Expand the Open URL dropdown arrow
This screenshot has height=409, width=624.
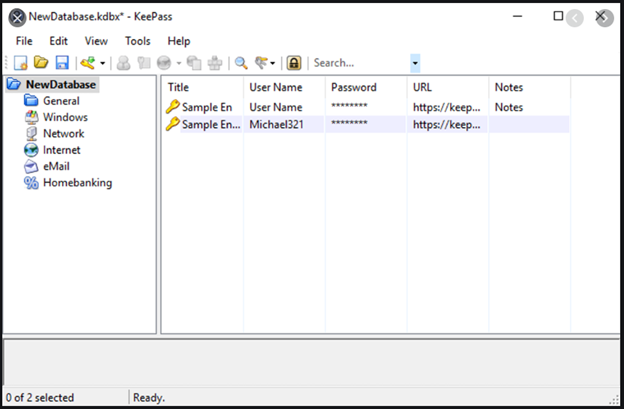(x=179, y=63)
